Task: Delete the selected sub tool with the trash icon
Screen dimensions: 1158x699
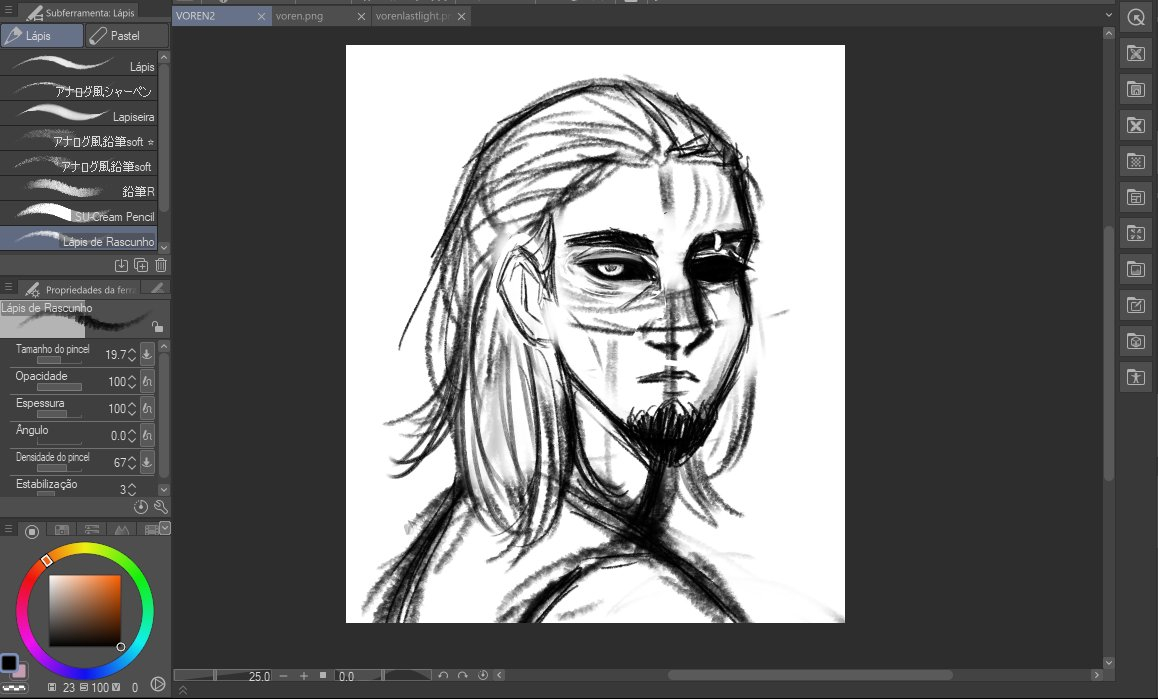Action: (x=161, y=265)
